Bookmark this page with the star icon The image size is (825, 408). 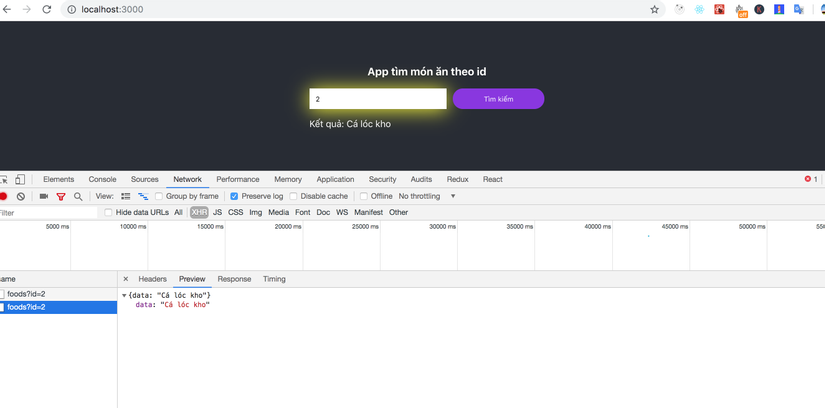tap(654, 9)
